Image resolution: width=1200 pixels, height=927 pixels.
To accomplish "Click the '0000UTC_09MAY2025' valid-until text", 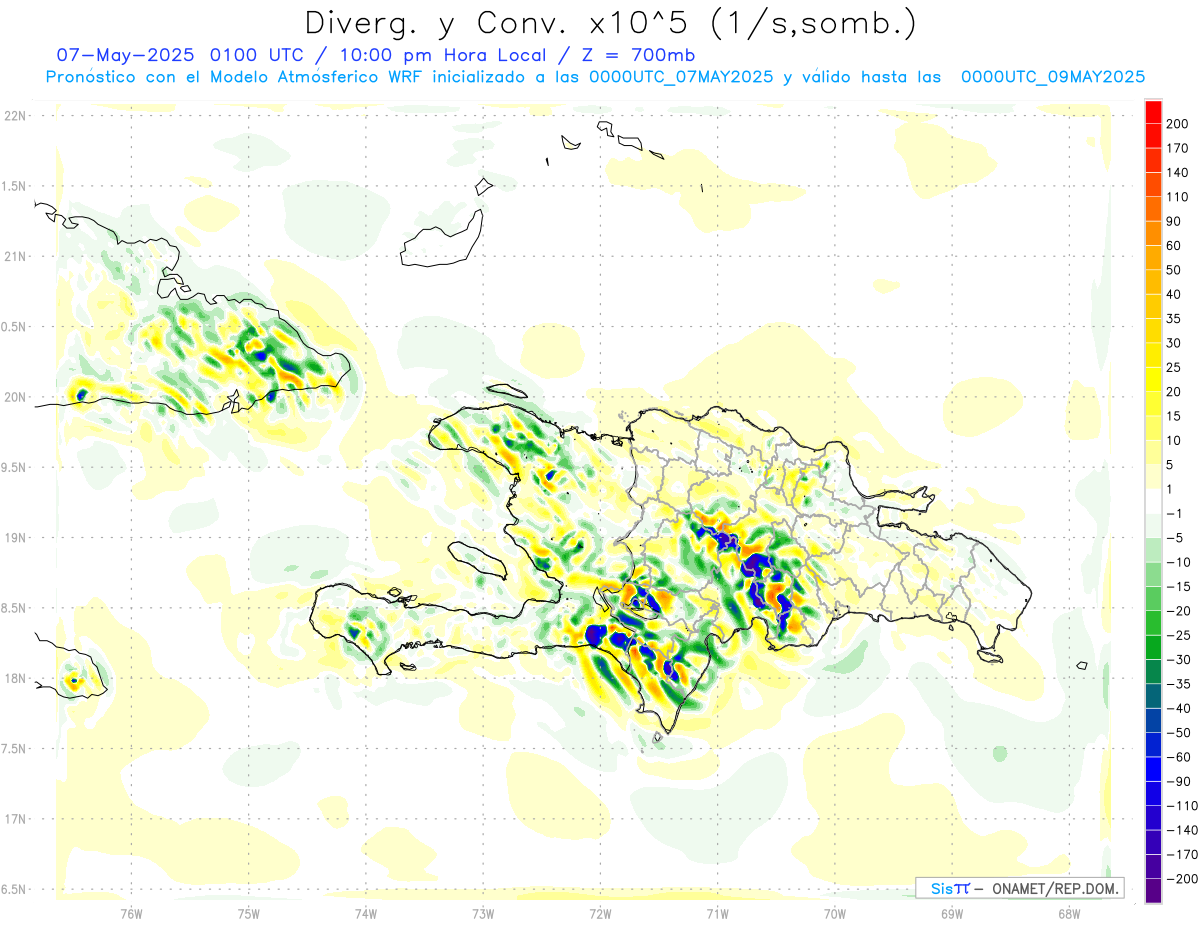I will [x=1053, y=77].
